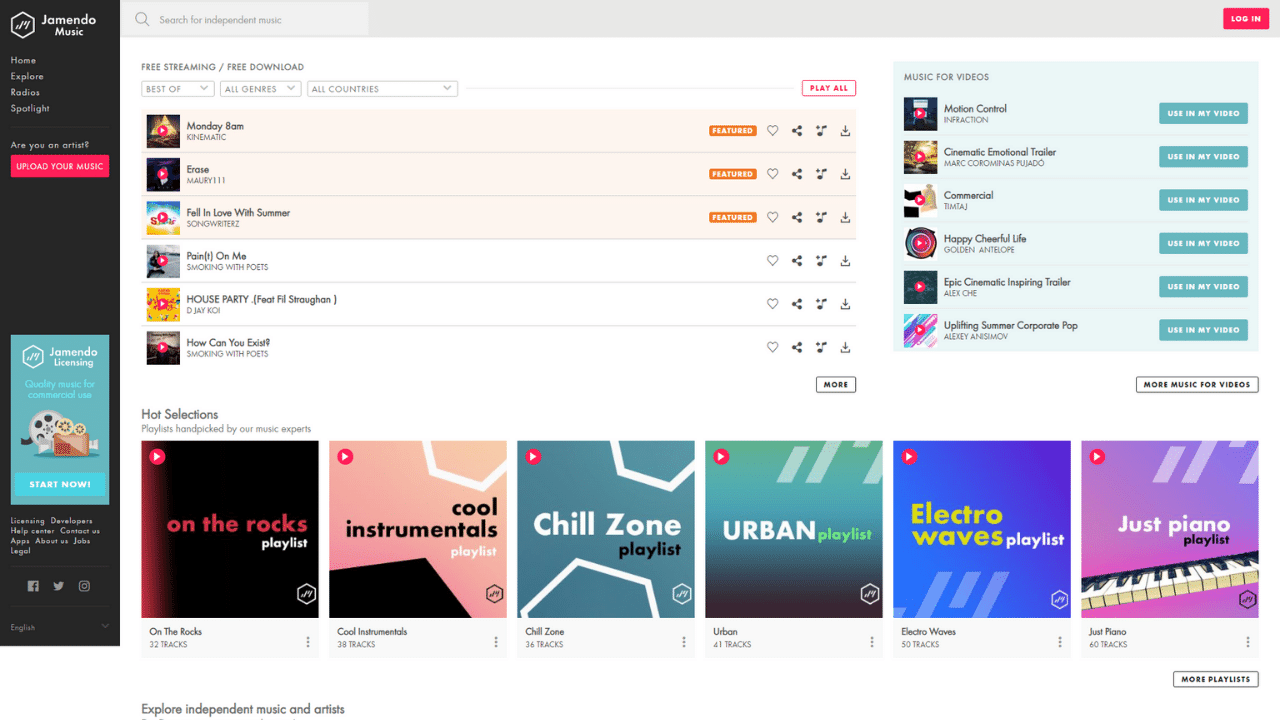Like Fell In Love With Summer

[x=772, y=217]
